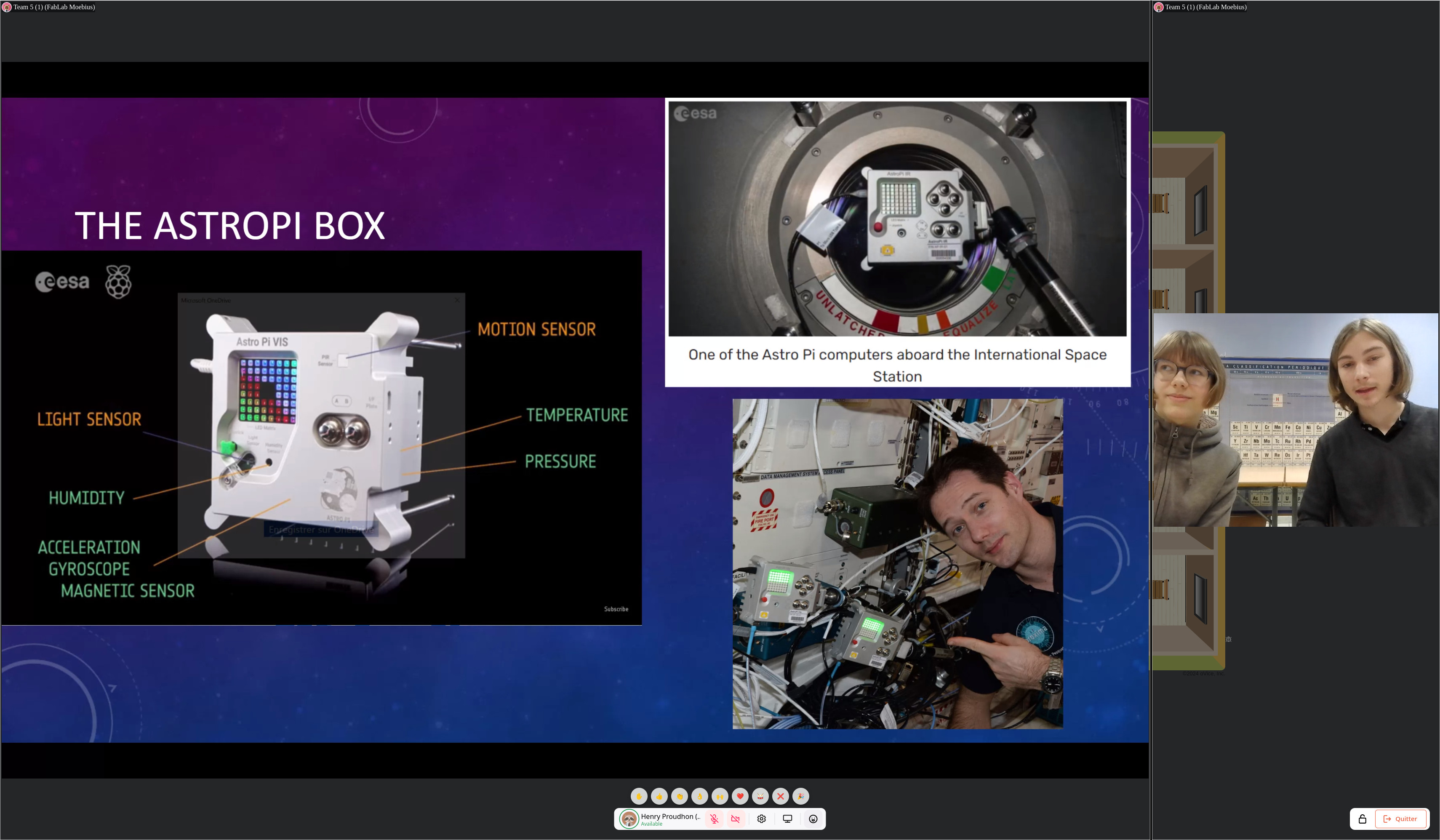The image size is (1440, 840).
Task: Click the Quitter button
Action: (x=1400, y=819)
